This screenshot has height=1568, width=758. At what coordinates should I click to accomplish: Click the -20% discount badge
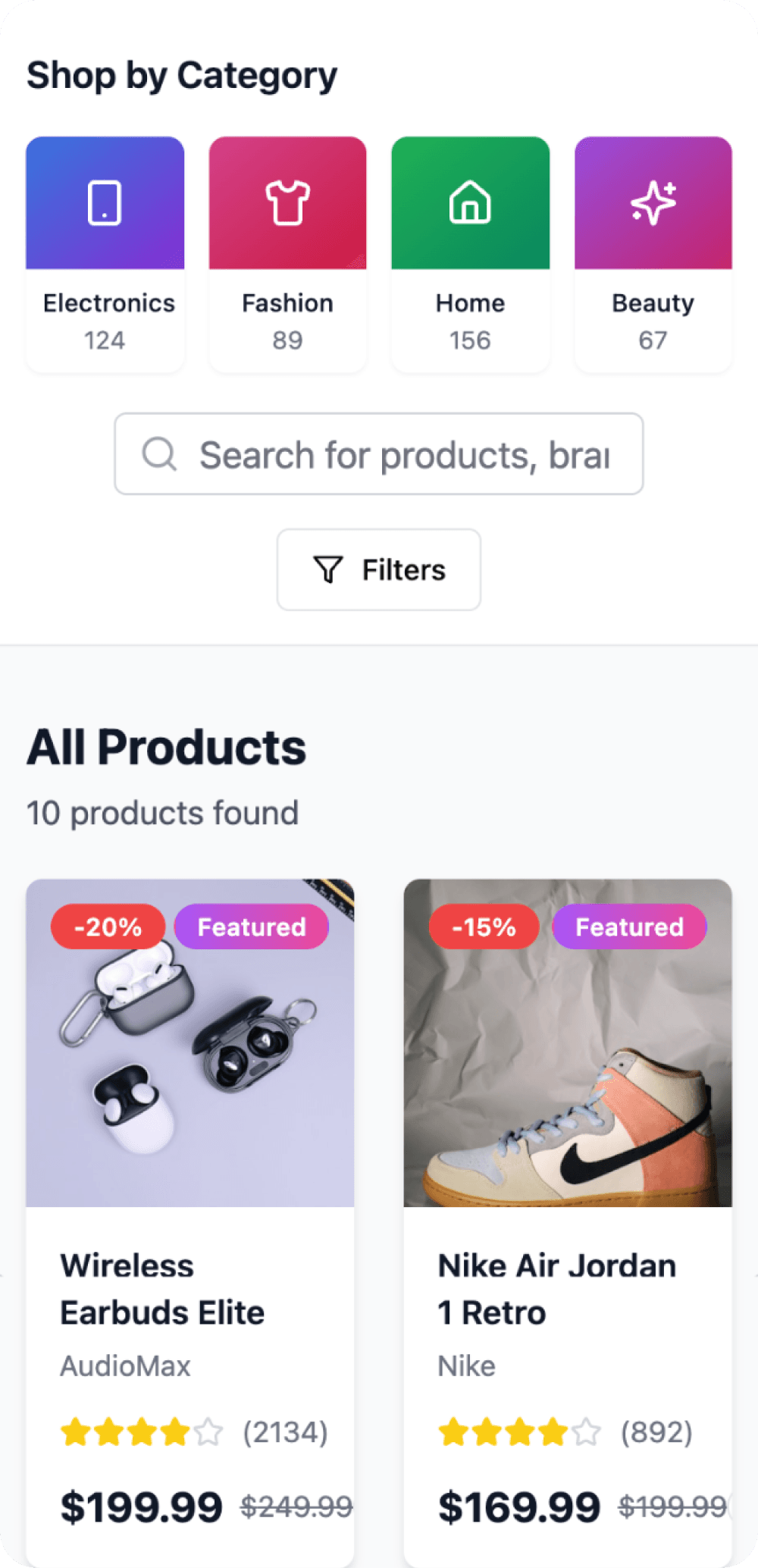pos(108,927)
